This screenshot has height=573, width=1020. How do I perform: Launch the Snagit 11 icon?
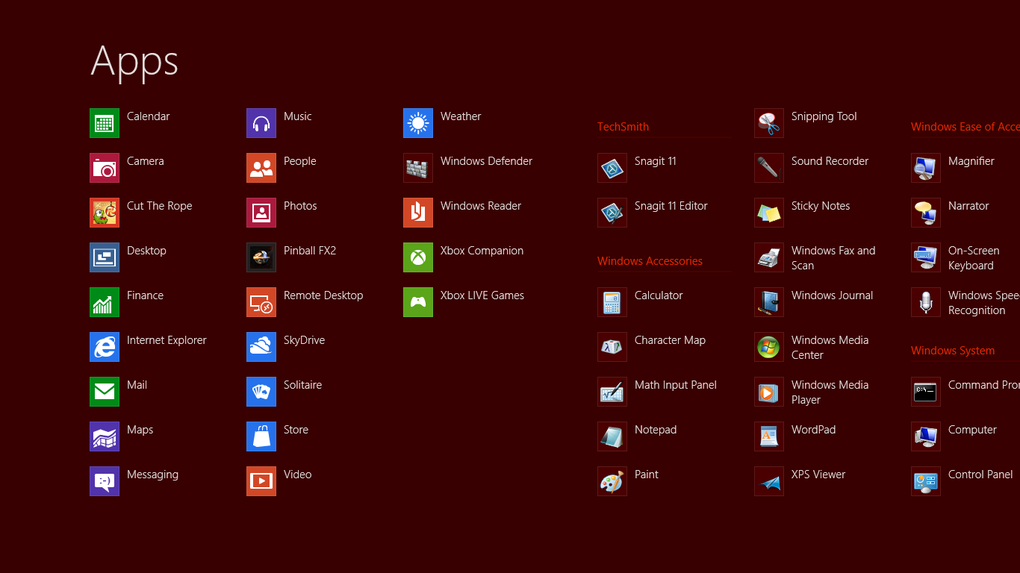click(x=612, y=168)
